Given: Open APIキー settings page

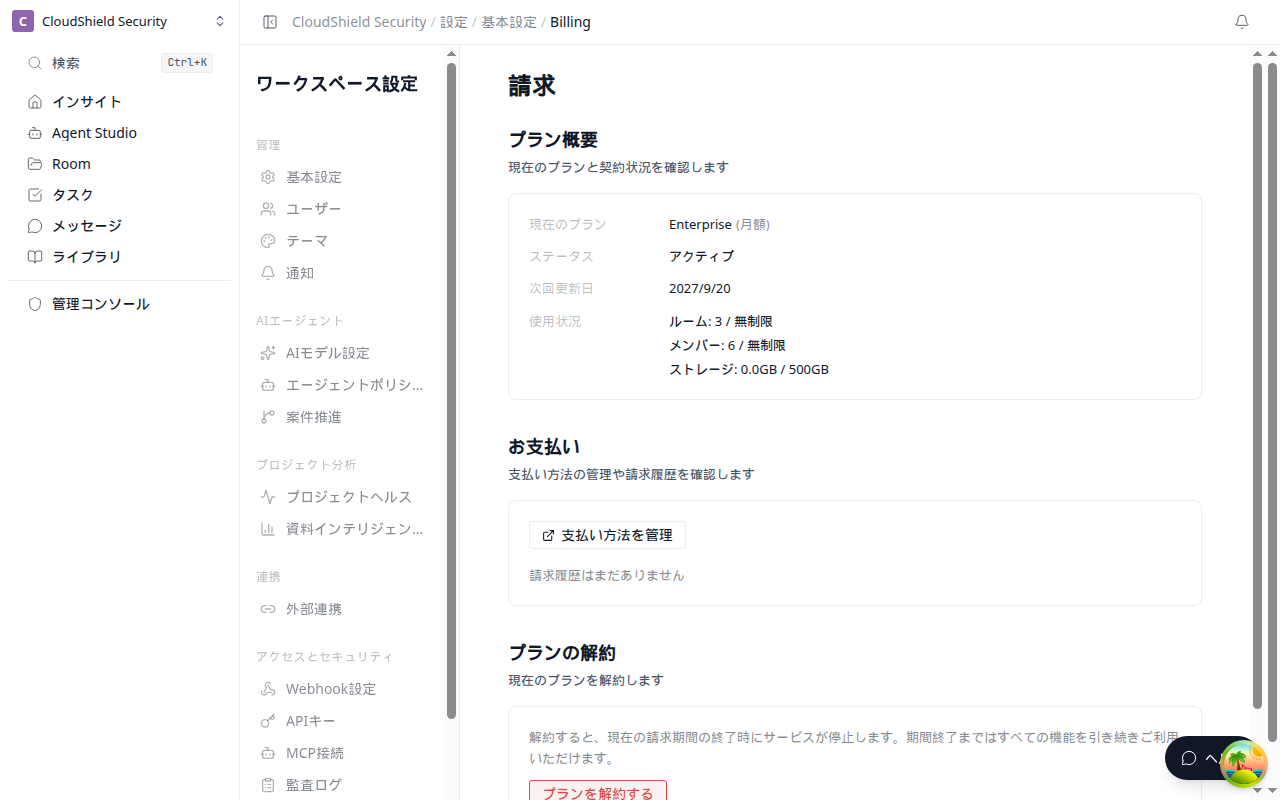Looking at the screenshot, I should pyautogui.click(x=342, y=721).
